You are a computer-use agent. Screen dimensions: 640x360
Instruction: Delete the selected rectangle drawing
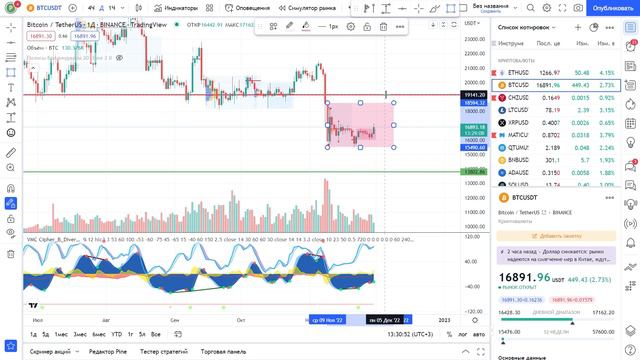click(383, 27)
